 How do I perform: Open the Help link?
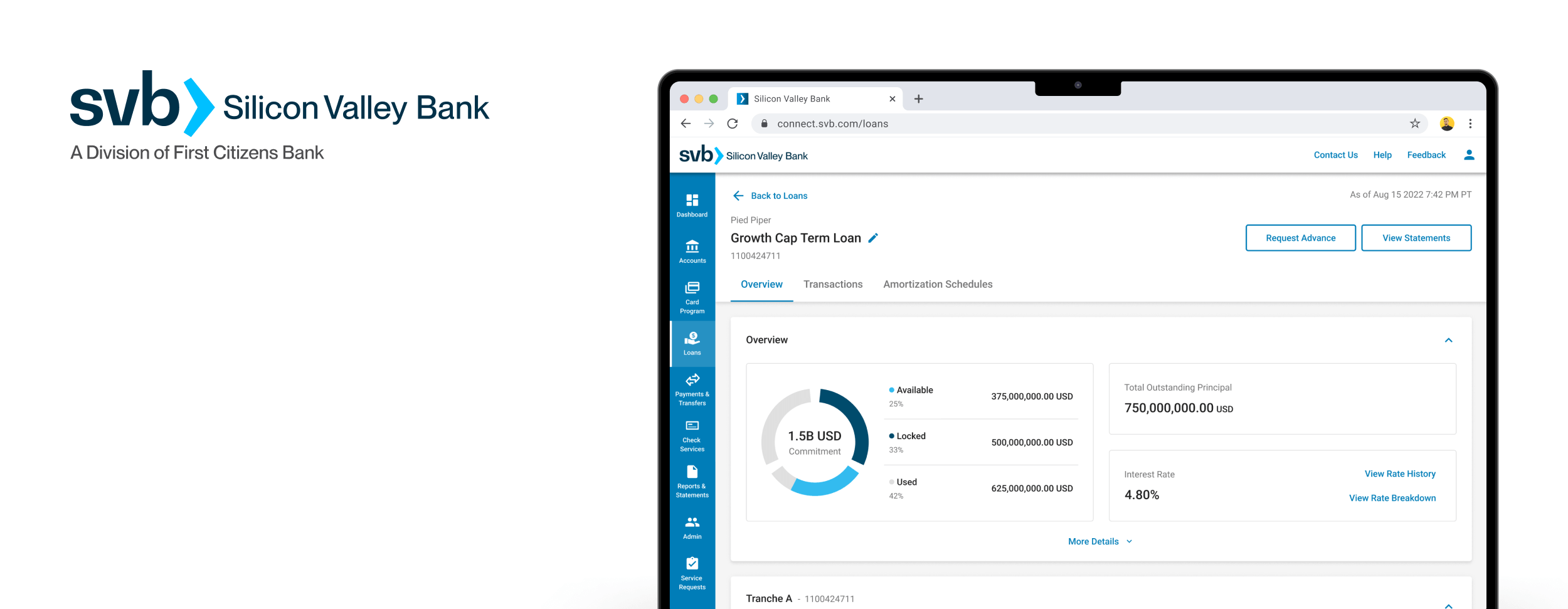pyautogui.click(x=1382, y=155)
